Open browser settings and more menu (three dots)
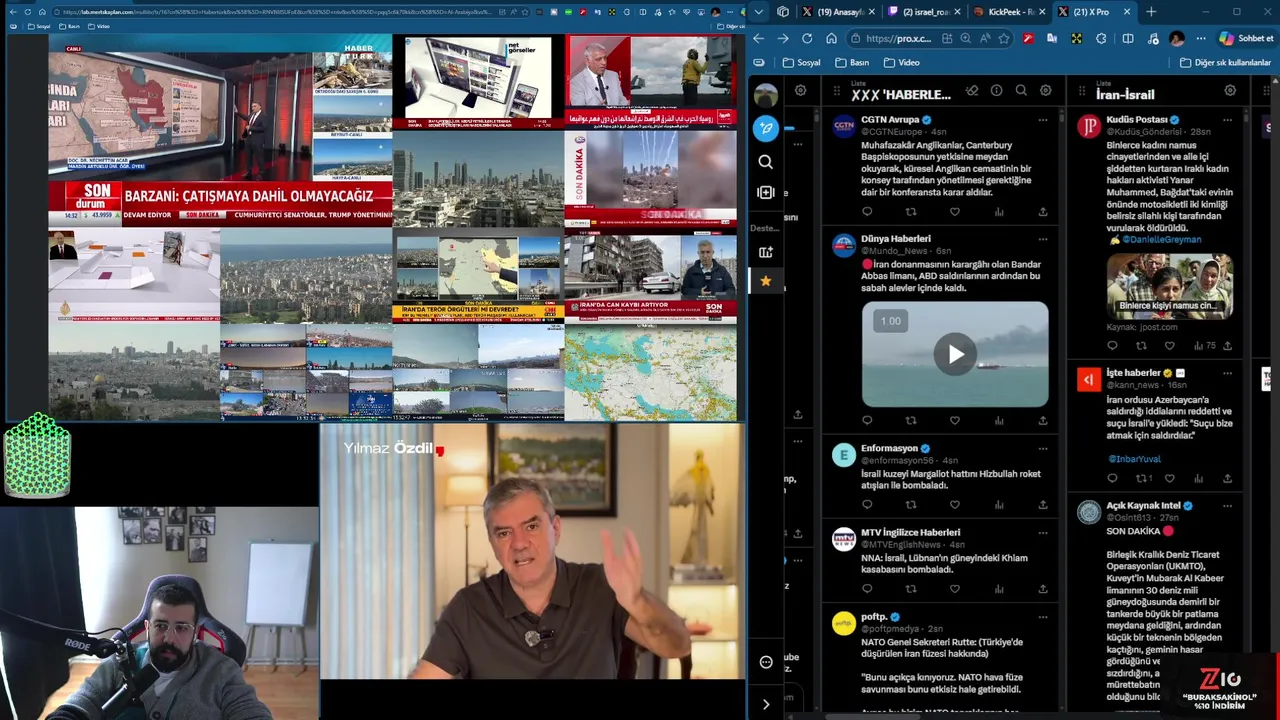The image size is (1280, 720). pyautogui.click(x=1203, y=38)
